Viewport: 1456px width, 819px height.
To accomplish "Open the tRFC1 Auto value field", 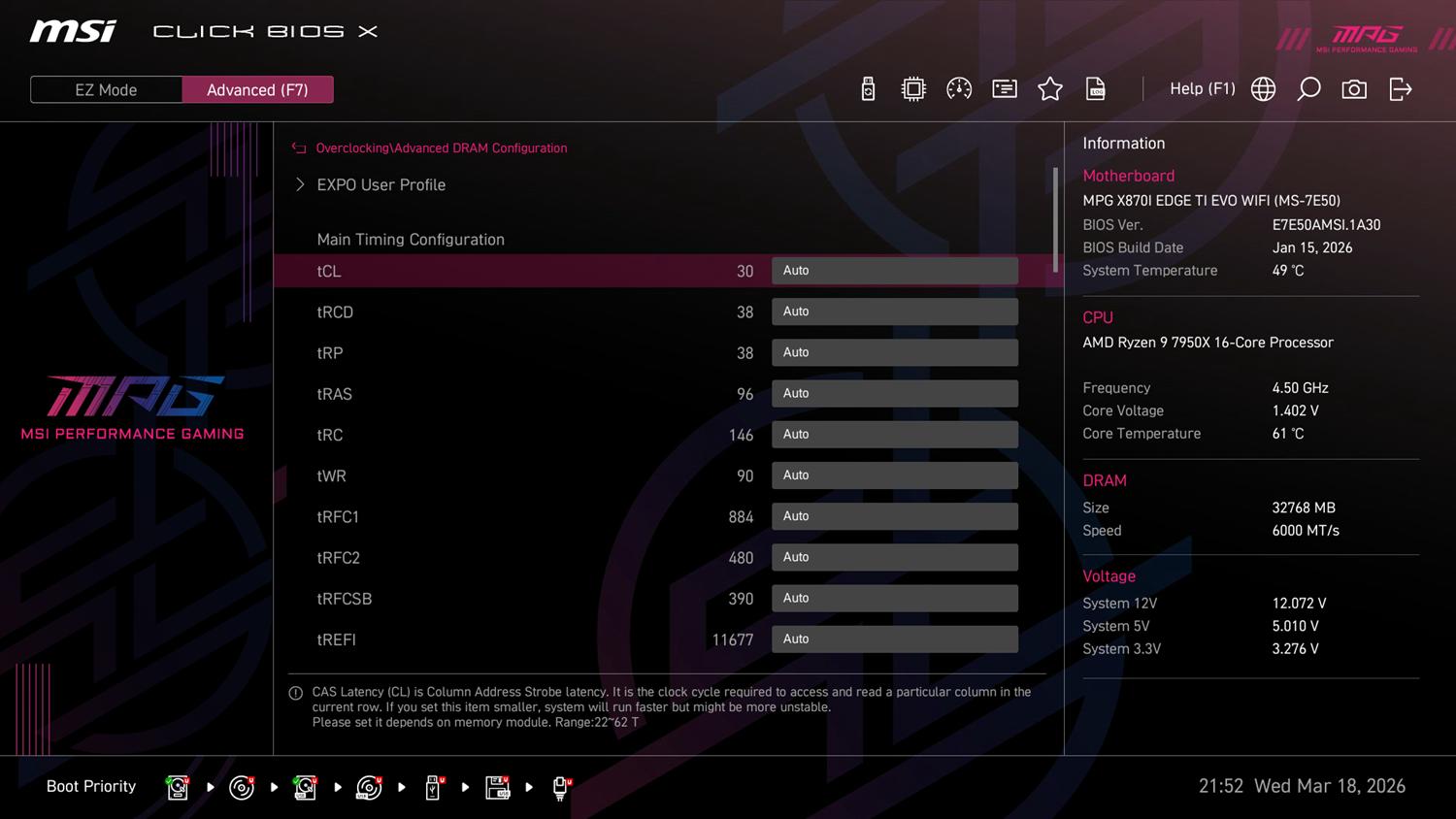I will coord(894,516).
